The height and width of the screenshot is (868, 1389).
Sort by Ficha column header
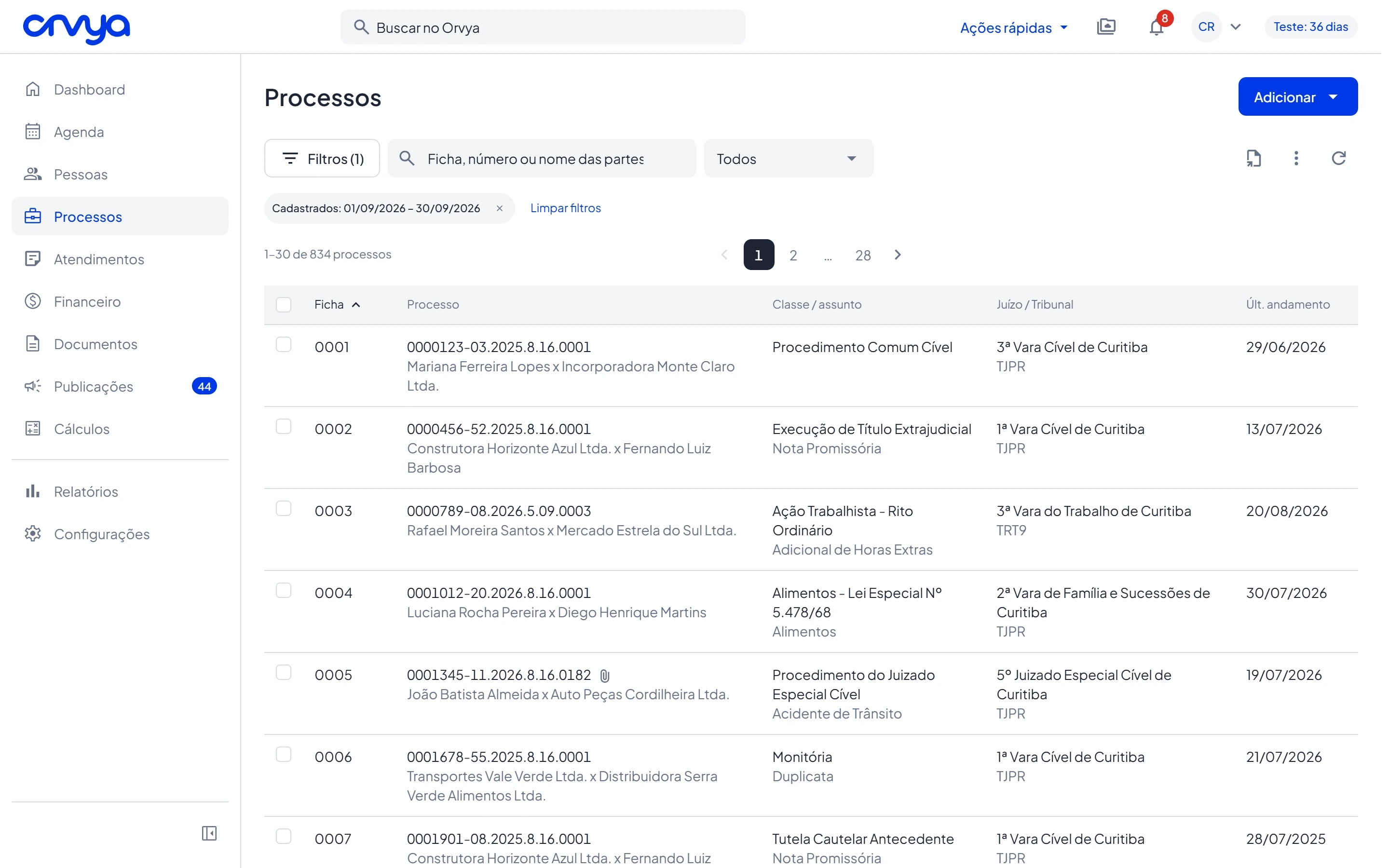[x=337, y=305]
